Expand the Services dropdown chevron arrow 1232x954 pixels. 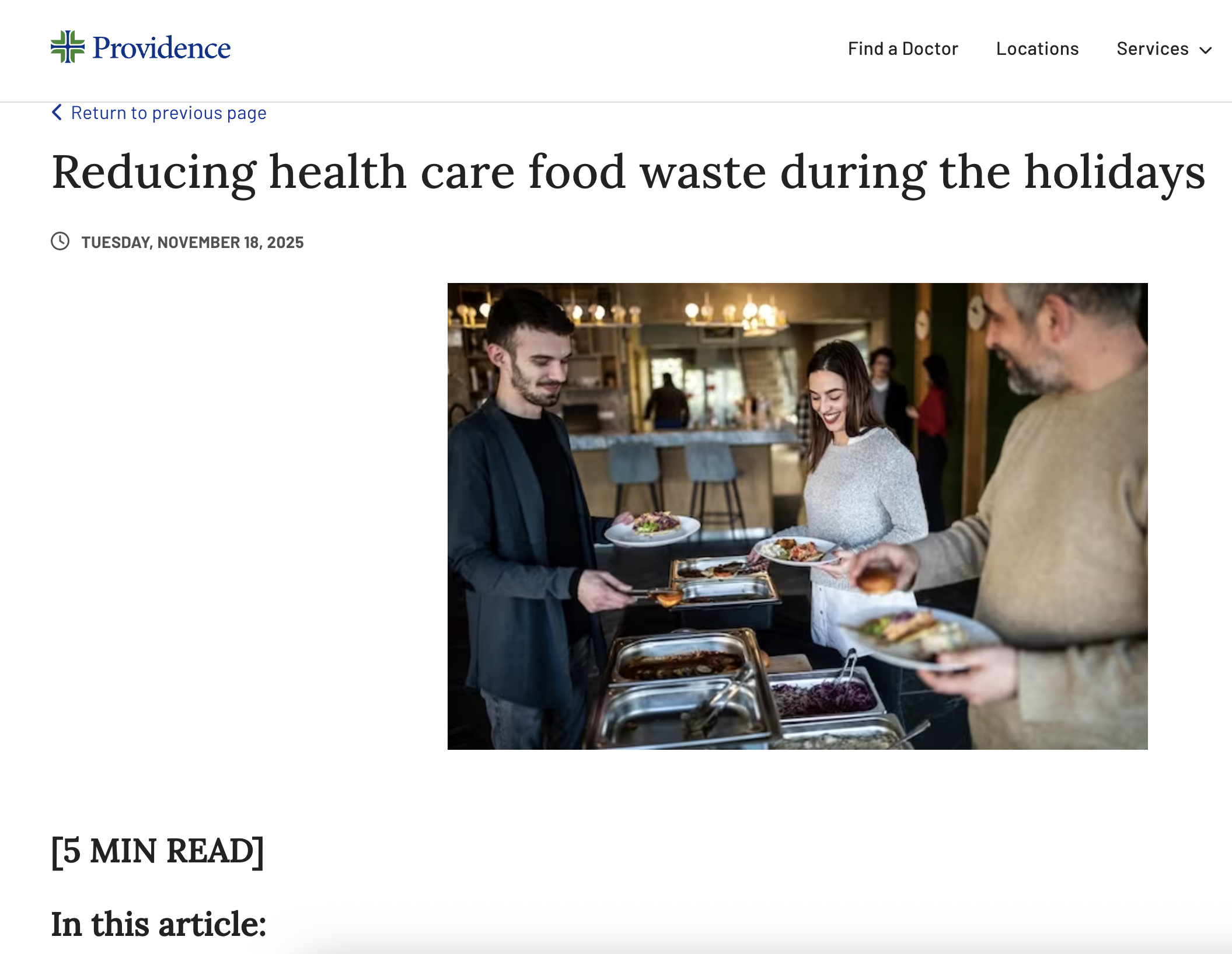tap(1206, 50)
